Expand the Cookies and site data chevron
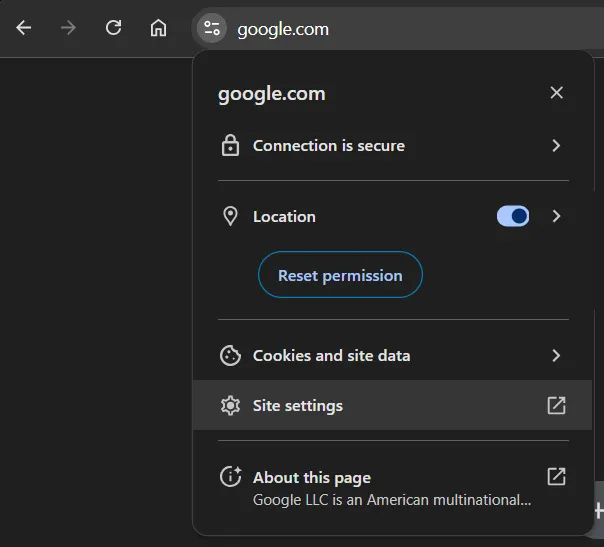 556,356
